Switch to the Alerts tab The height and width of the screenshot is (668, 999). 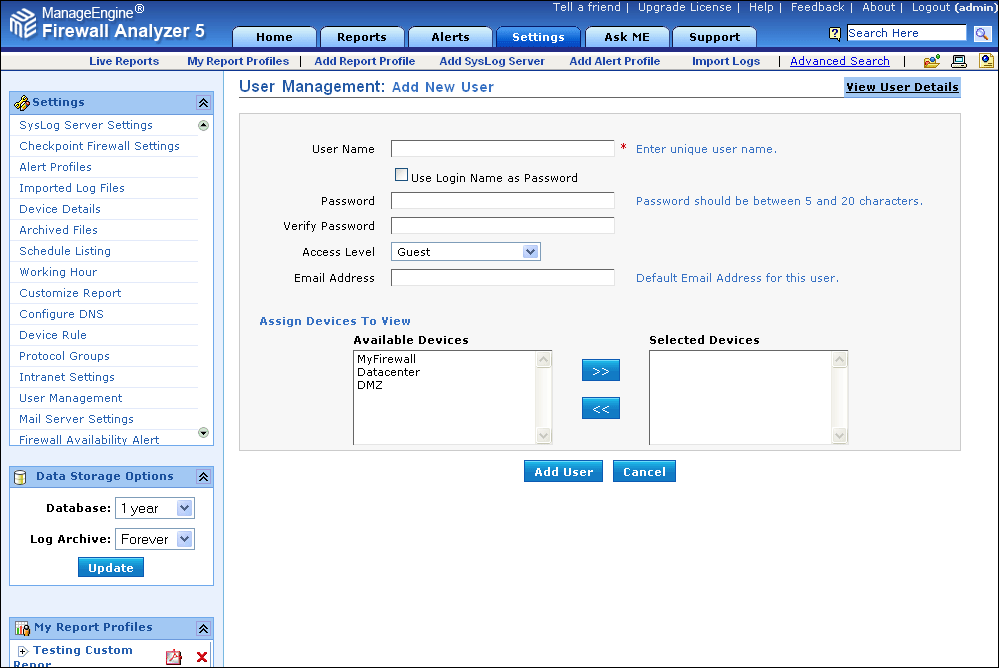(450, 37)
